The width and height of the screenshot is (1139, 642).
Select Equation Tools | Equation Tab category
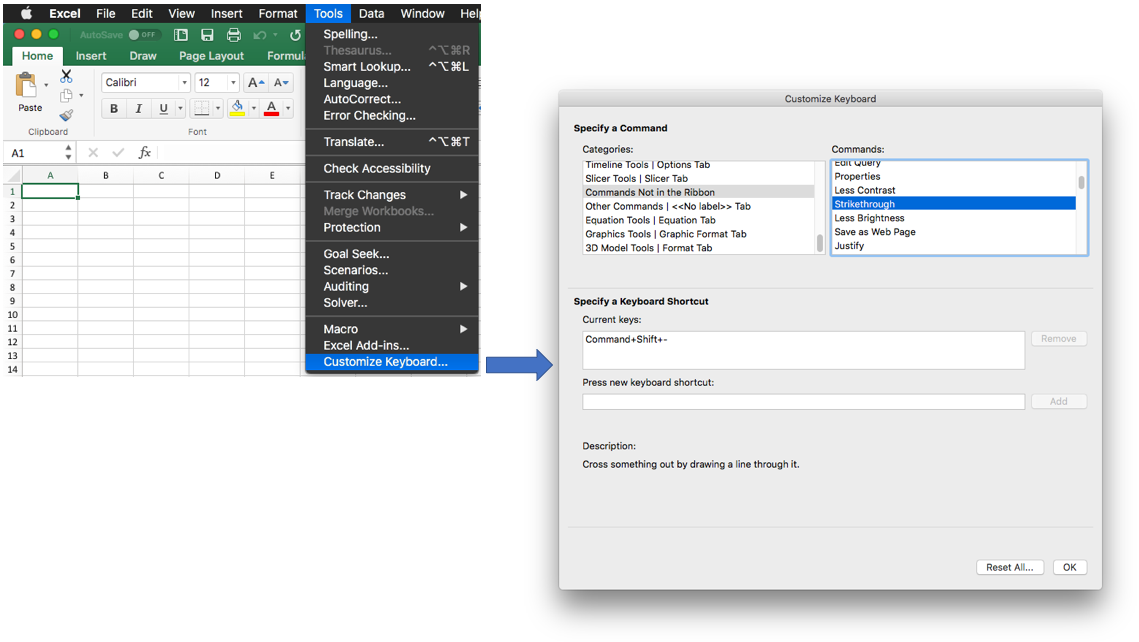coord(699,220)
